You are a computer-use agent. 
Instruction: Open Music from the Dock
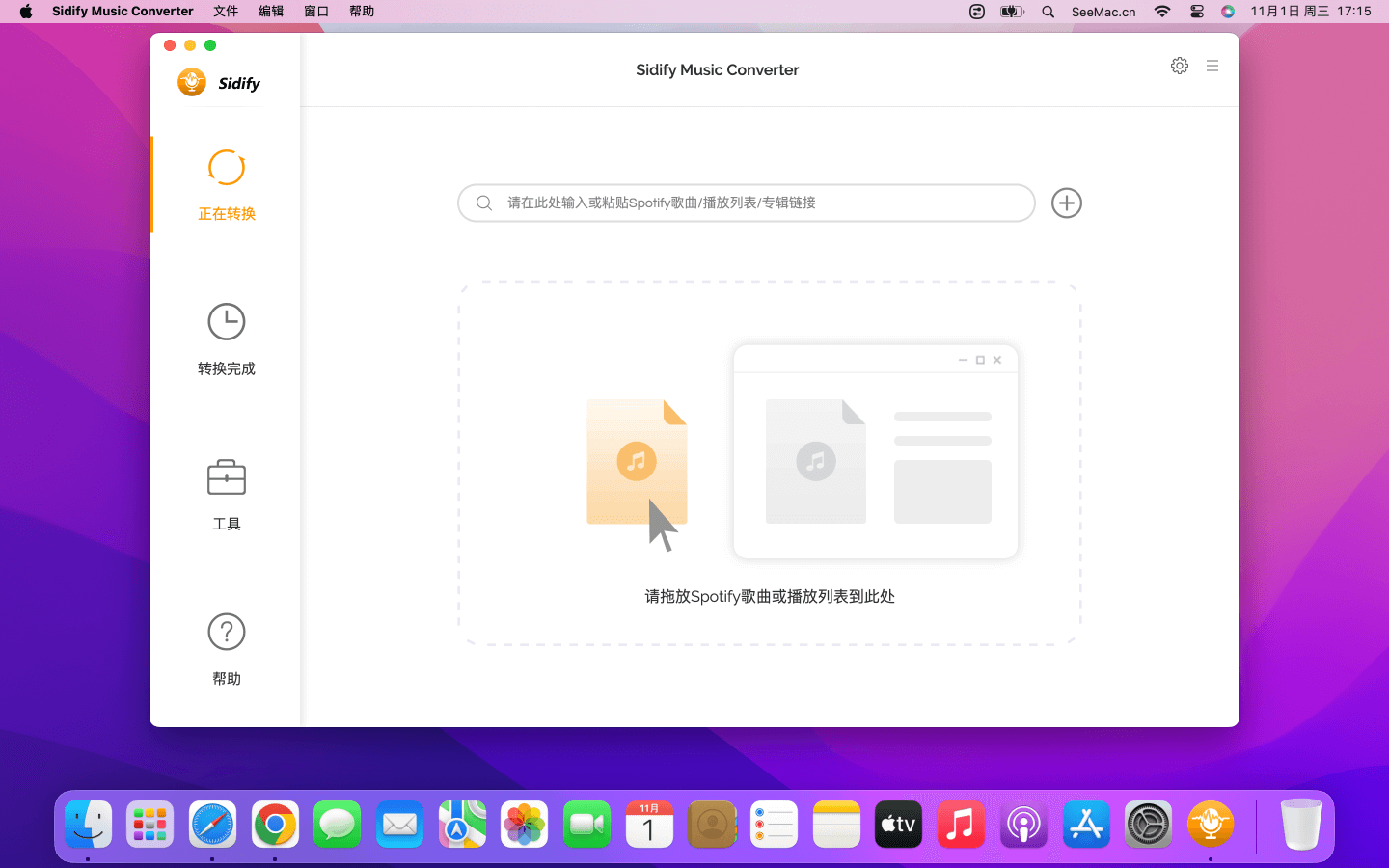[961, 825]
